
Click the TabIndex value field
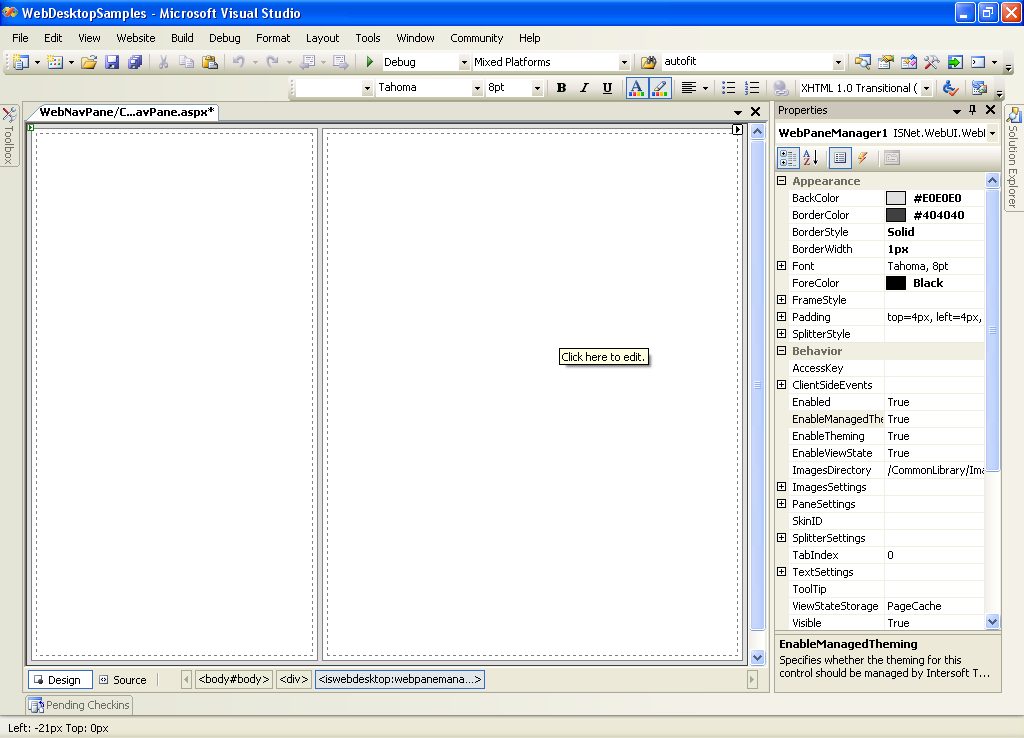(934, 555)
